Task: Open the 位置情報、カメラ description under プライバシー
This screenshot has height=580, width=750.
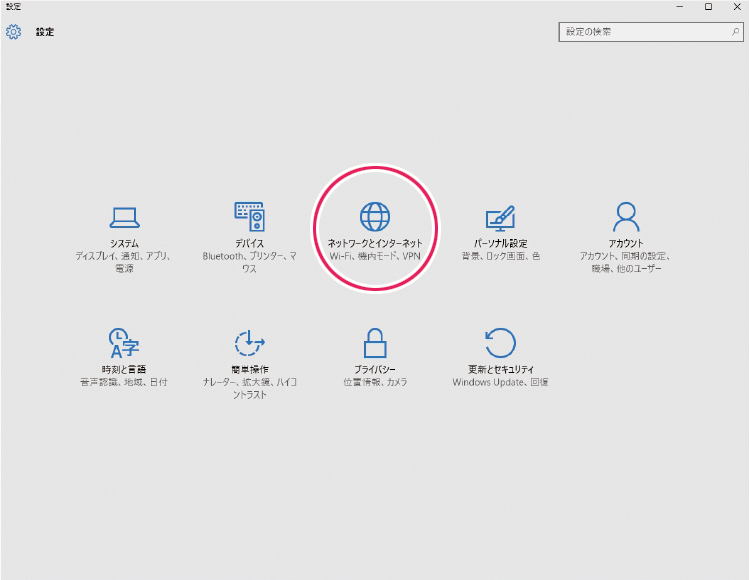Action: pyautogui.click(x=375, y=382)
